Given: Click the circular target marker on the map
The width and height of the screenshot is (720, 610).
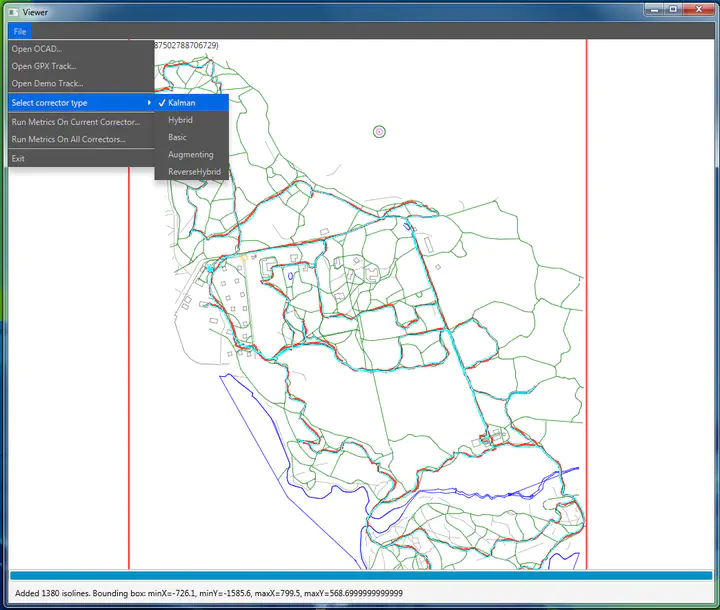Looking at the screenshot, I should click(379, 131).
